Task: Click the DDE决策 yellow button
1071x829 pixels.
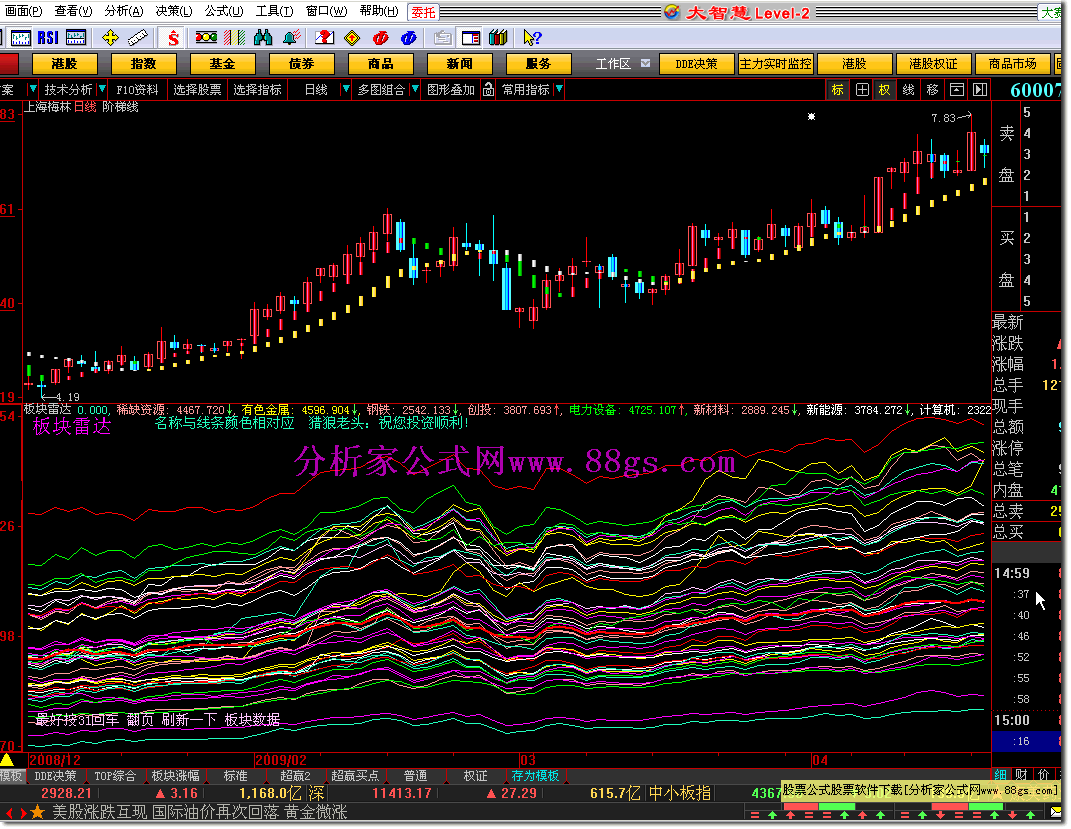Action: (x=697, y=64)
